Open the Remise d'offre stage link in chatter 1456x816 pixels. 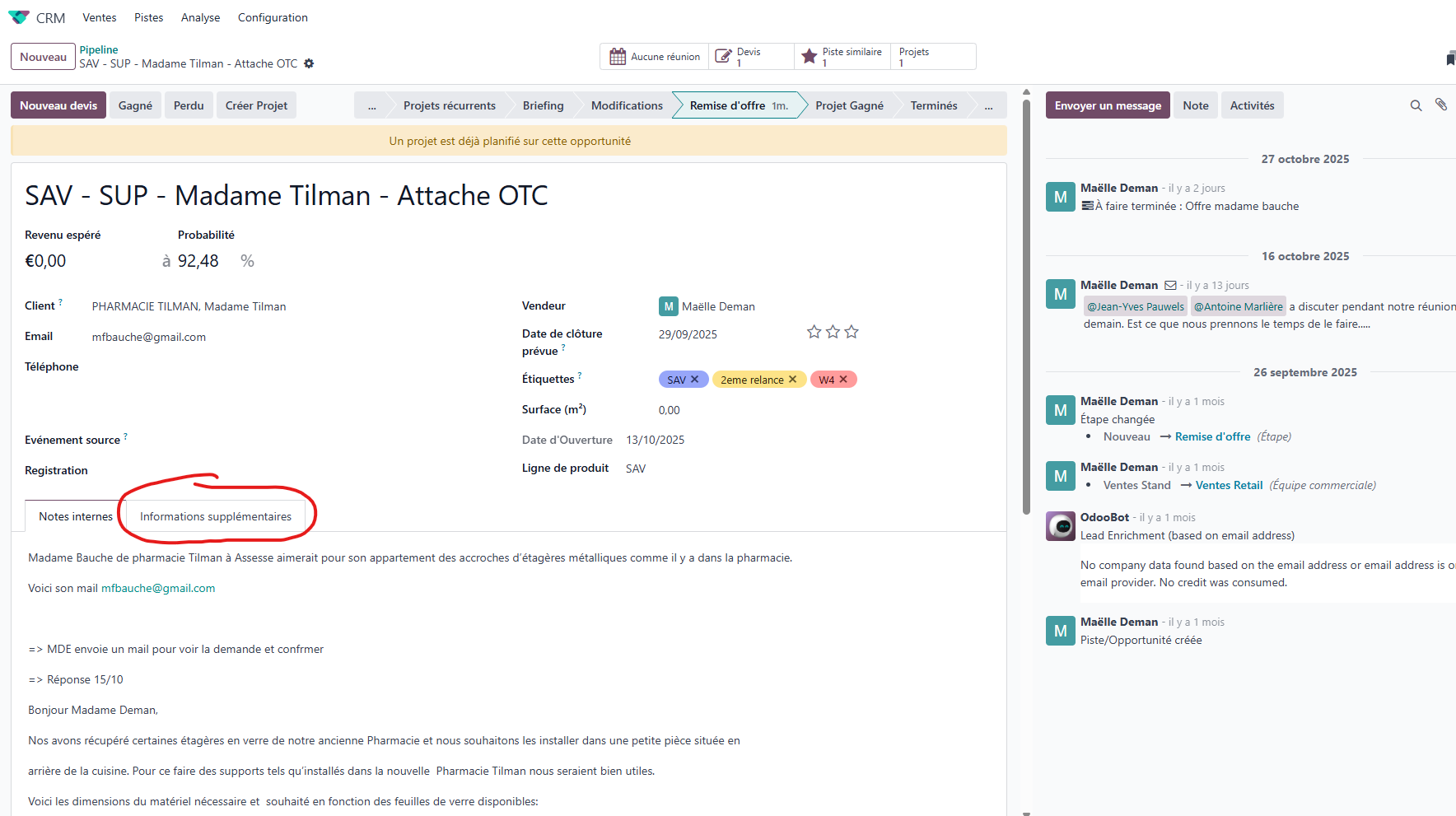[1212, 436]
